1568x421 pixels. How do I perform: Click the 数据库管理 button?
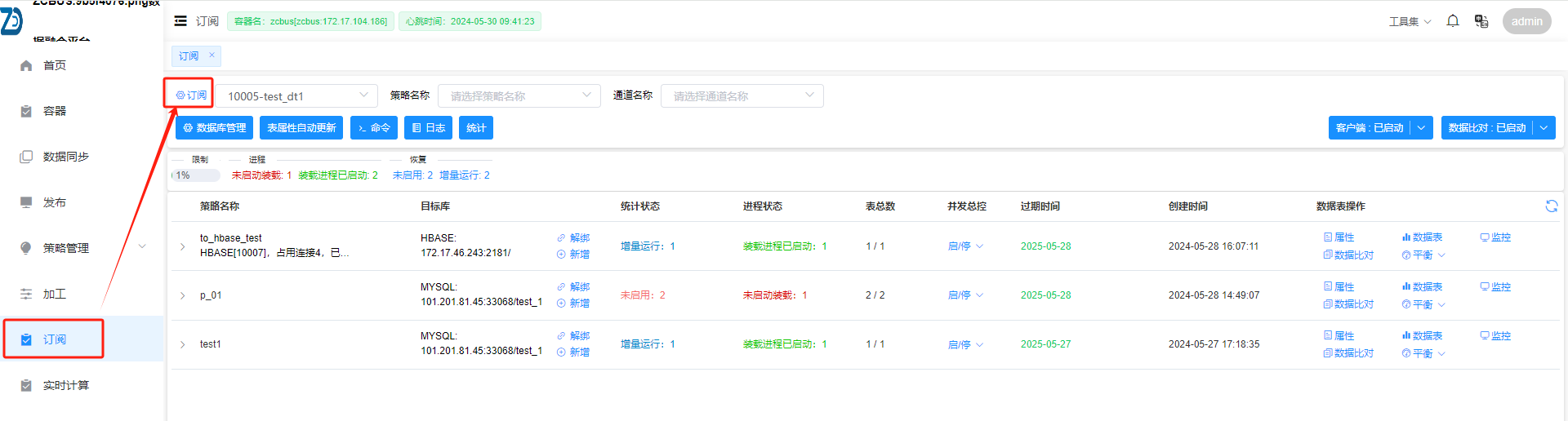tap(214, 128)
